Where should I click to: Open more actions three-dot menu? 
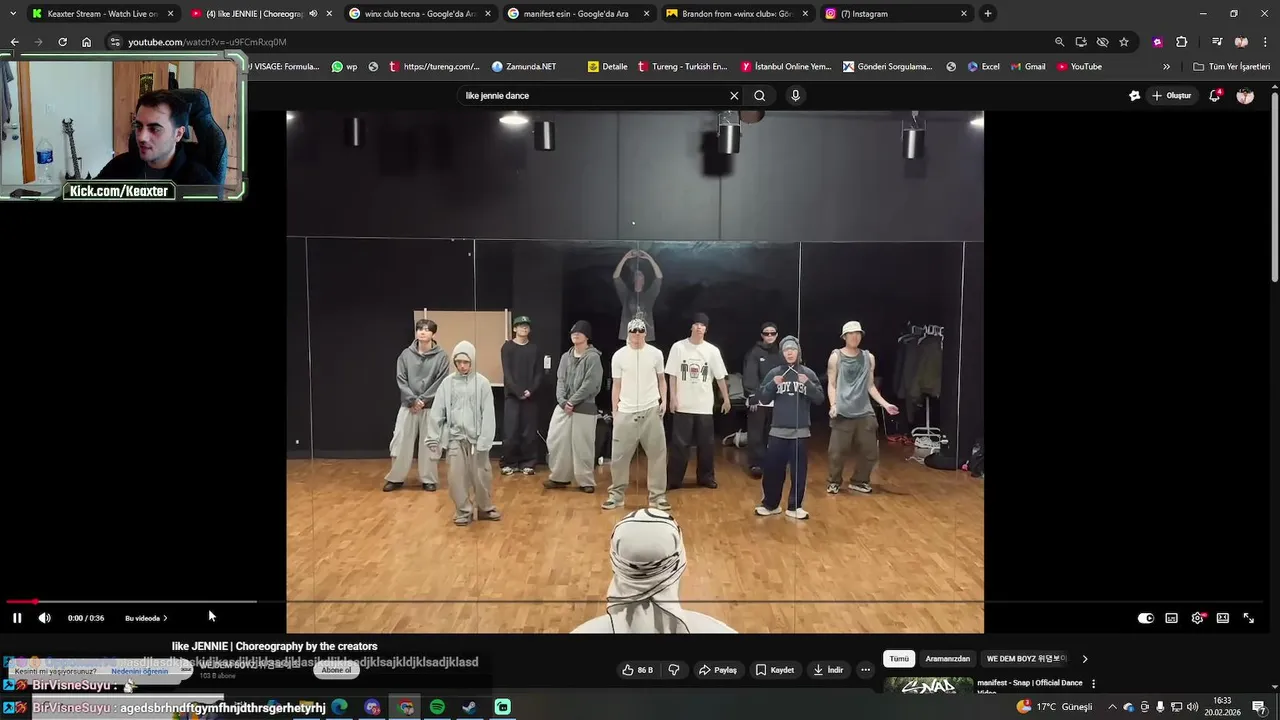pos(865,670)
